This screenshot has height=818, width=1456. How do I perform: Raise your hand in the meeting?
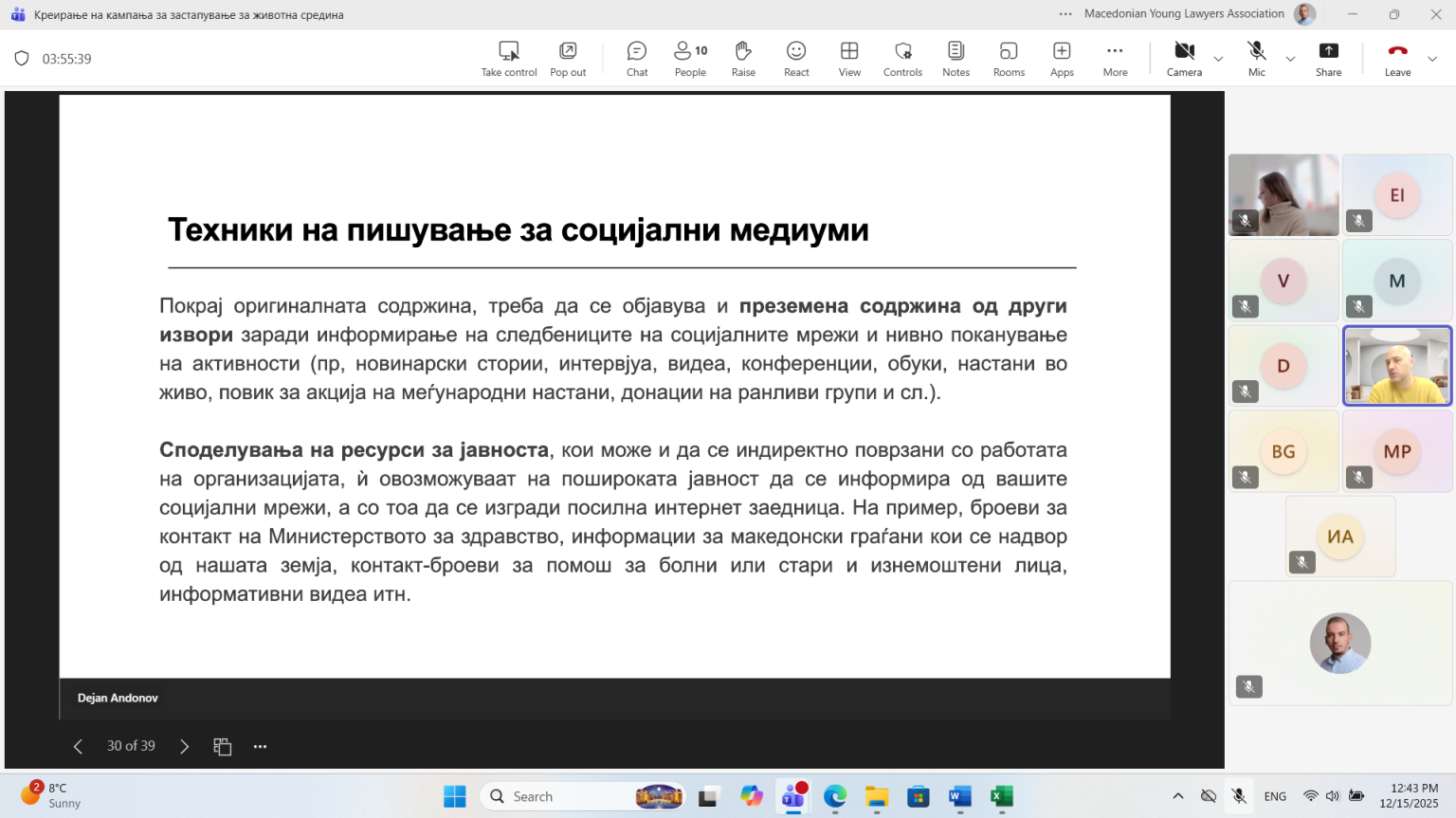point(743,58)
